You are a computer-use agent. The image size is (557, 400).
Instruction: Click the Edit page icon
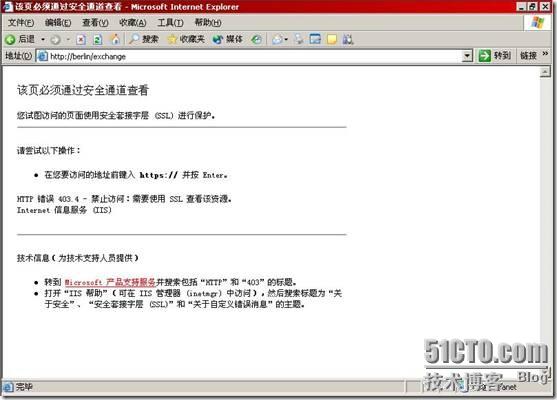(315, 39)
